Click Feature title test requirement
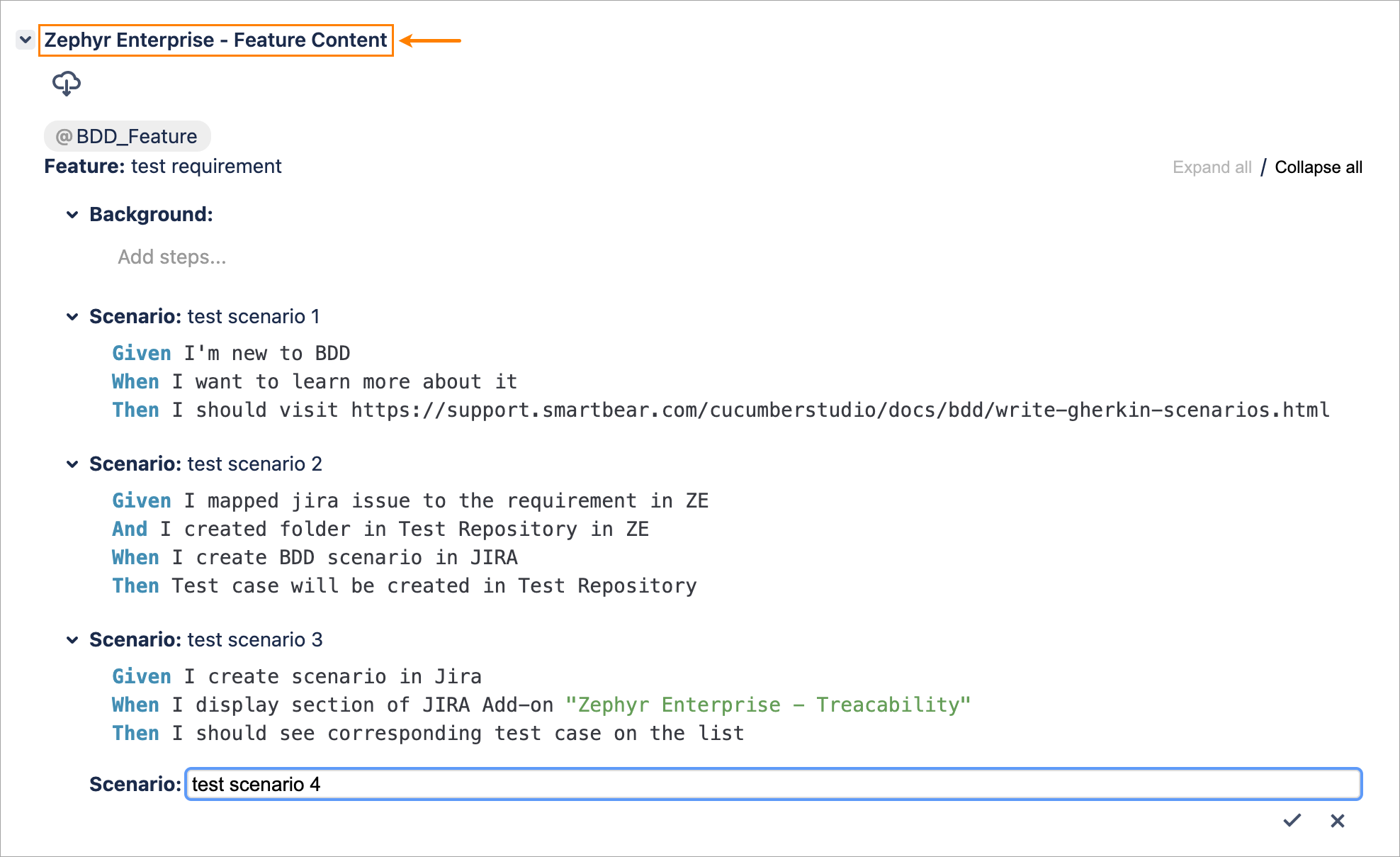Viewport: 1400px width, 857px height. pos(205,166)
